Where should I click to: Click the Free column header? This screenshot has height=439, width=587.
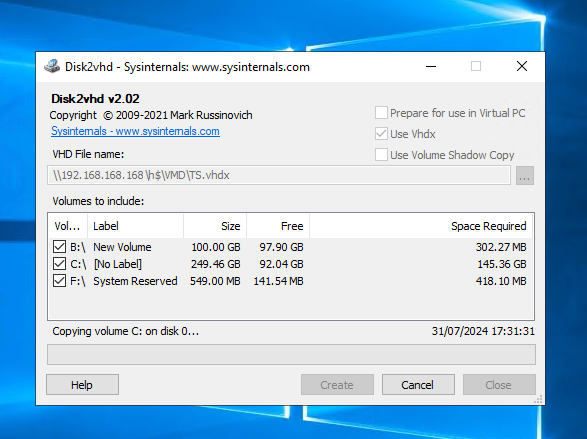point(278,226)
